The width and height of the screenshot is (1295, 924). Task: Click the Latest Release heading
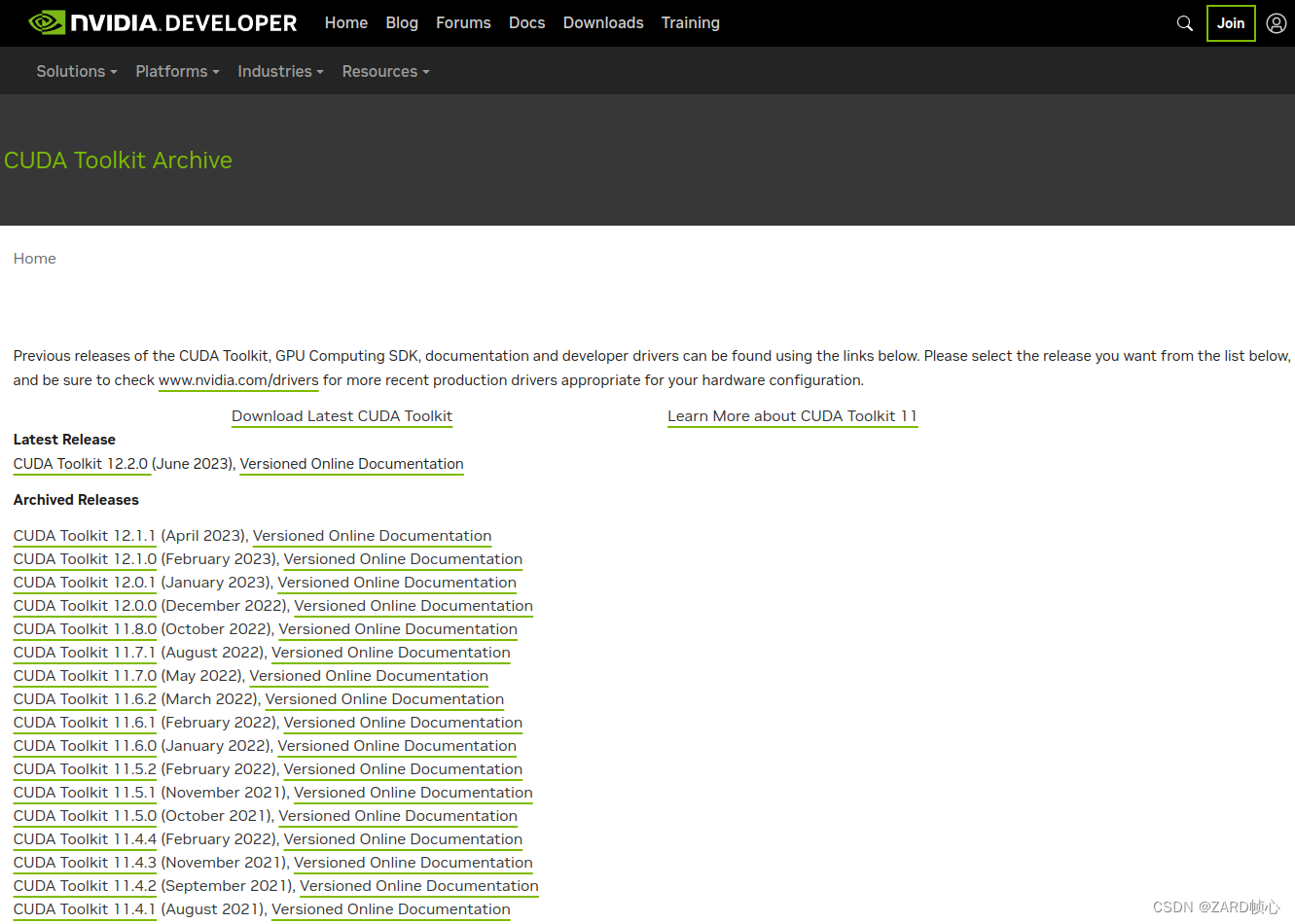pos(64,440)
